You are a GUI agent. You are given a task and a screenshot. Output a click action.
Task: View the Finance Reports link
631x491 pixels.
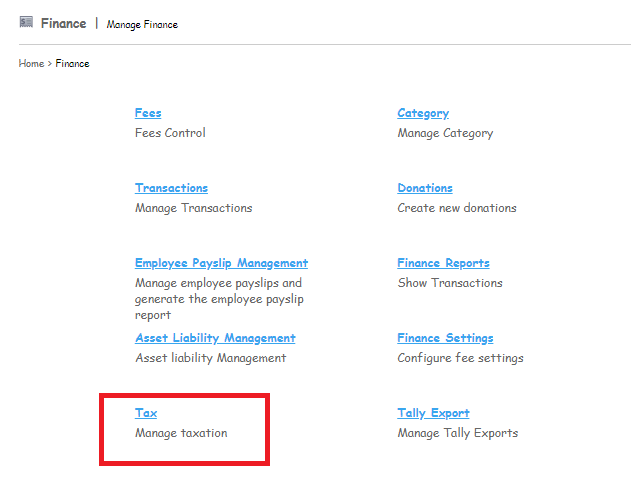point(443,263)
